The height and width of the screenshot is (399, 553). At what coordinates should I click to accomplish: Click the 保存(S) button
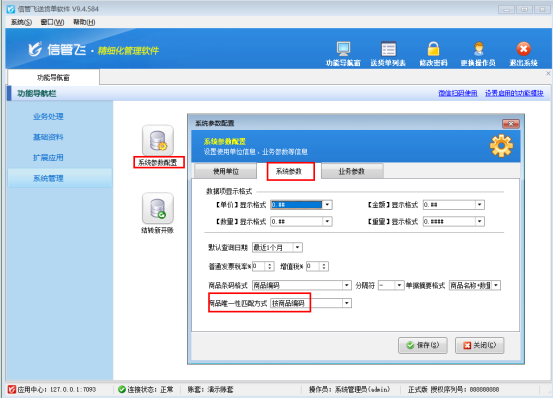click(x=423, y=345)
